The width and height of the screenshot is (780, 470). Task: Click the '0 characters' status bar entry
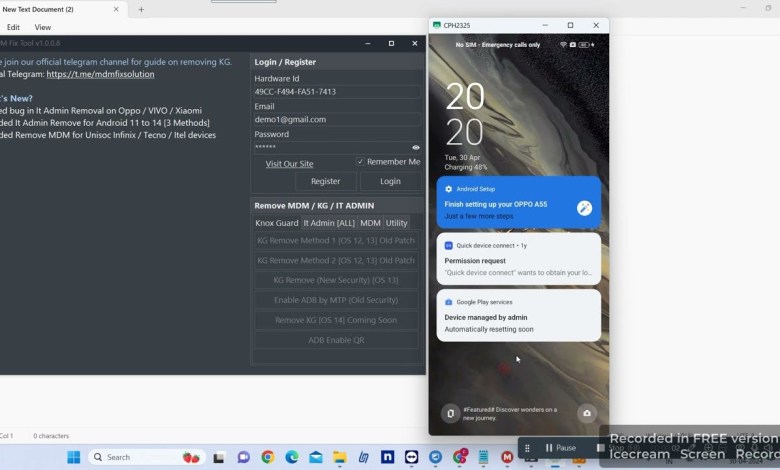coord(51,436)
